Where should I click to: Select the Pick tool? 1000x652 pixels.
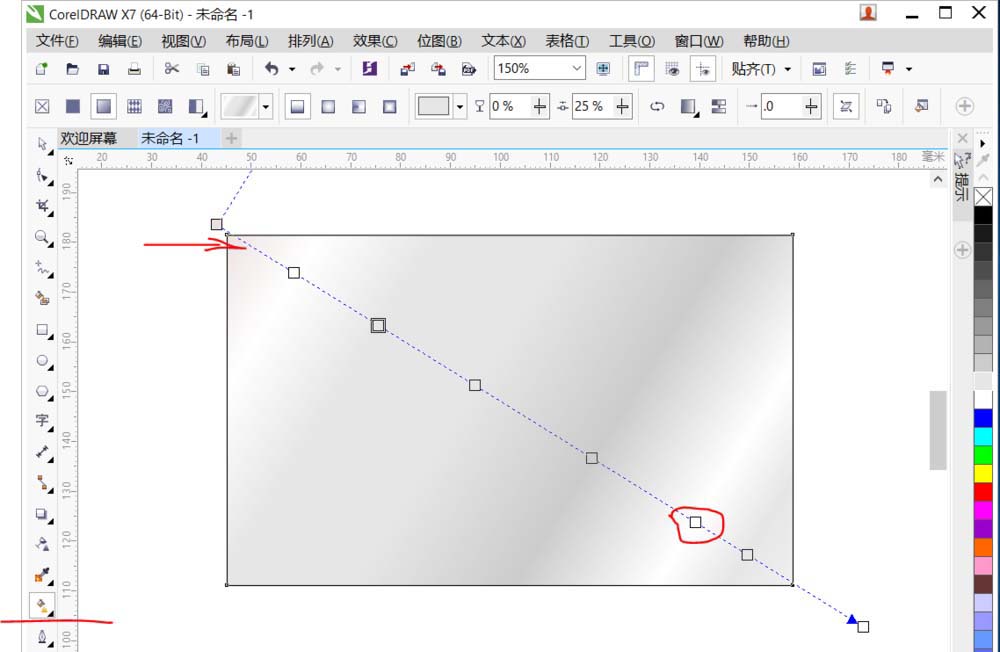pyautogui.click(x=42, y=144)
